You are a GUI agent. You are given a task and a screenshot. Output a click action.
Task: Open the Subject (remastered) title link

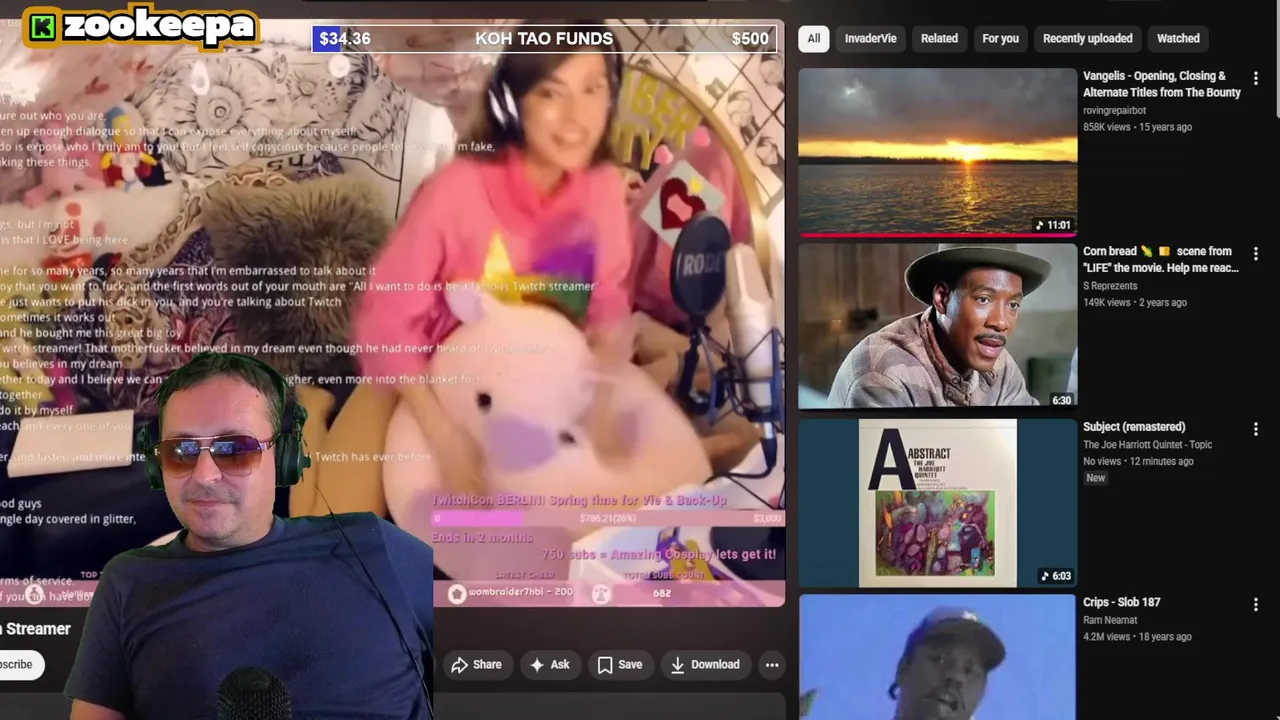1134,427
